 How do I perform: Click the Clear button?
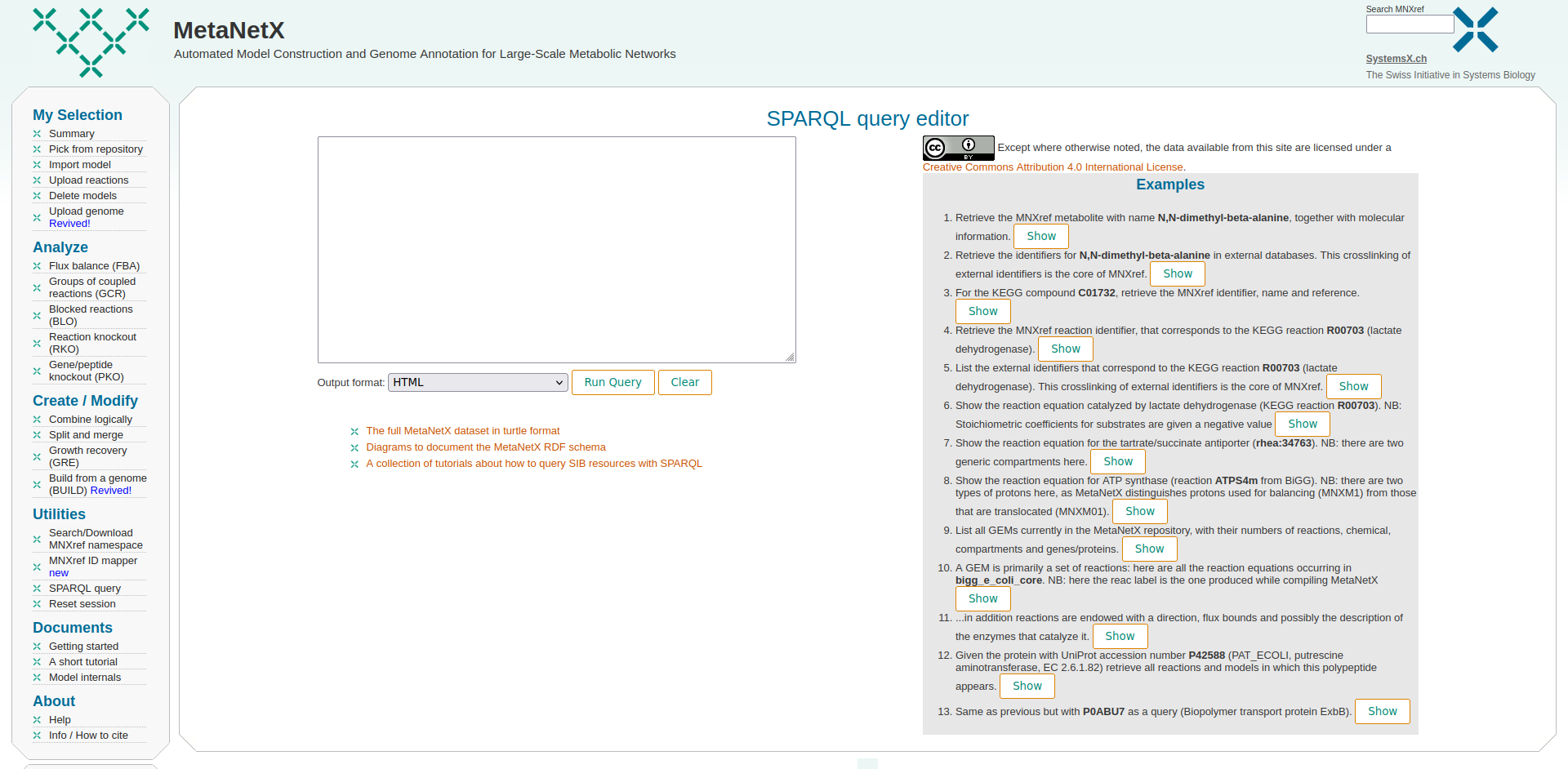coord(685,382)
